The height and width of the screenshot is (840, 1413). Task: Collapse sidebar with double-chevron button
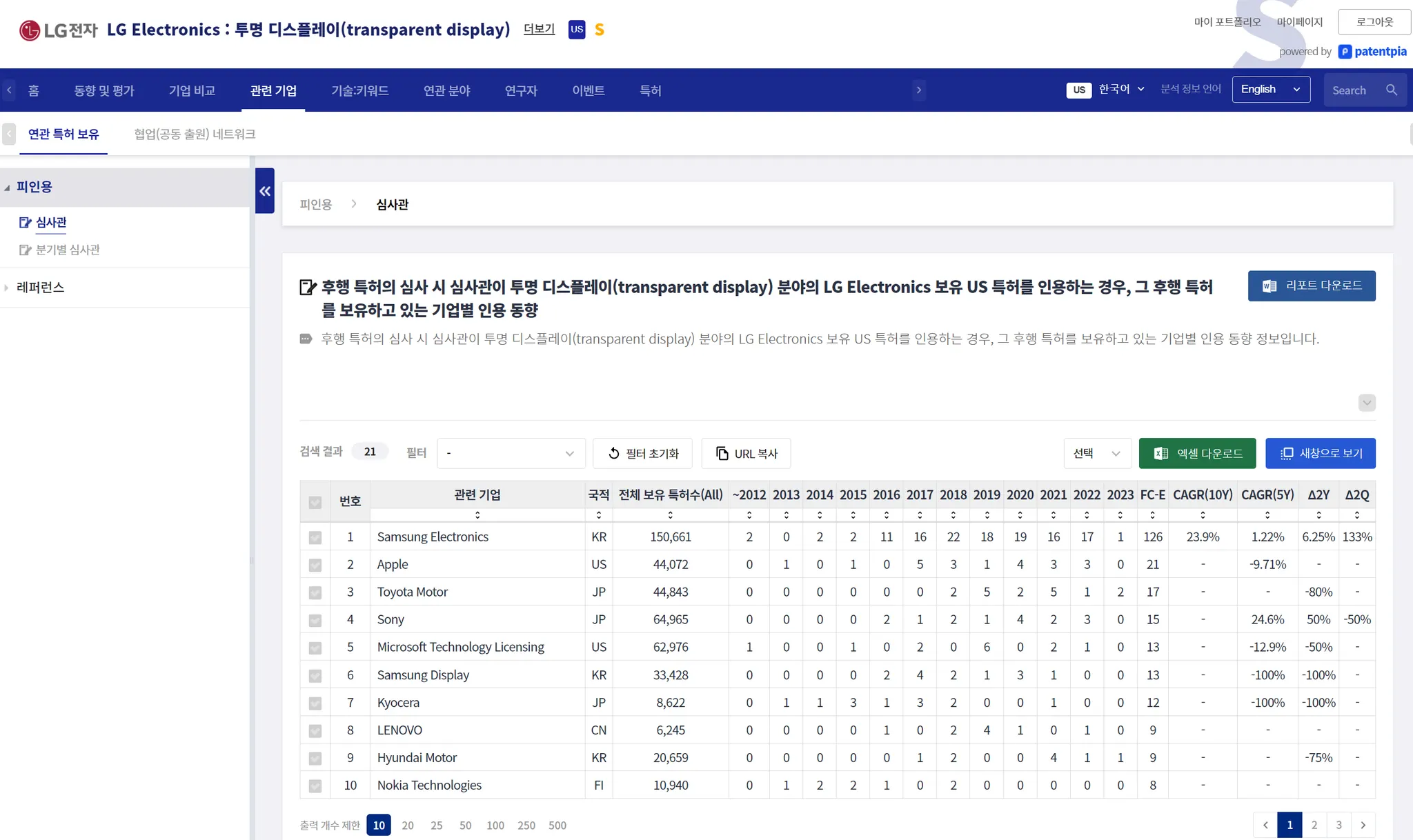click(x=265, y=191)
